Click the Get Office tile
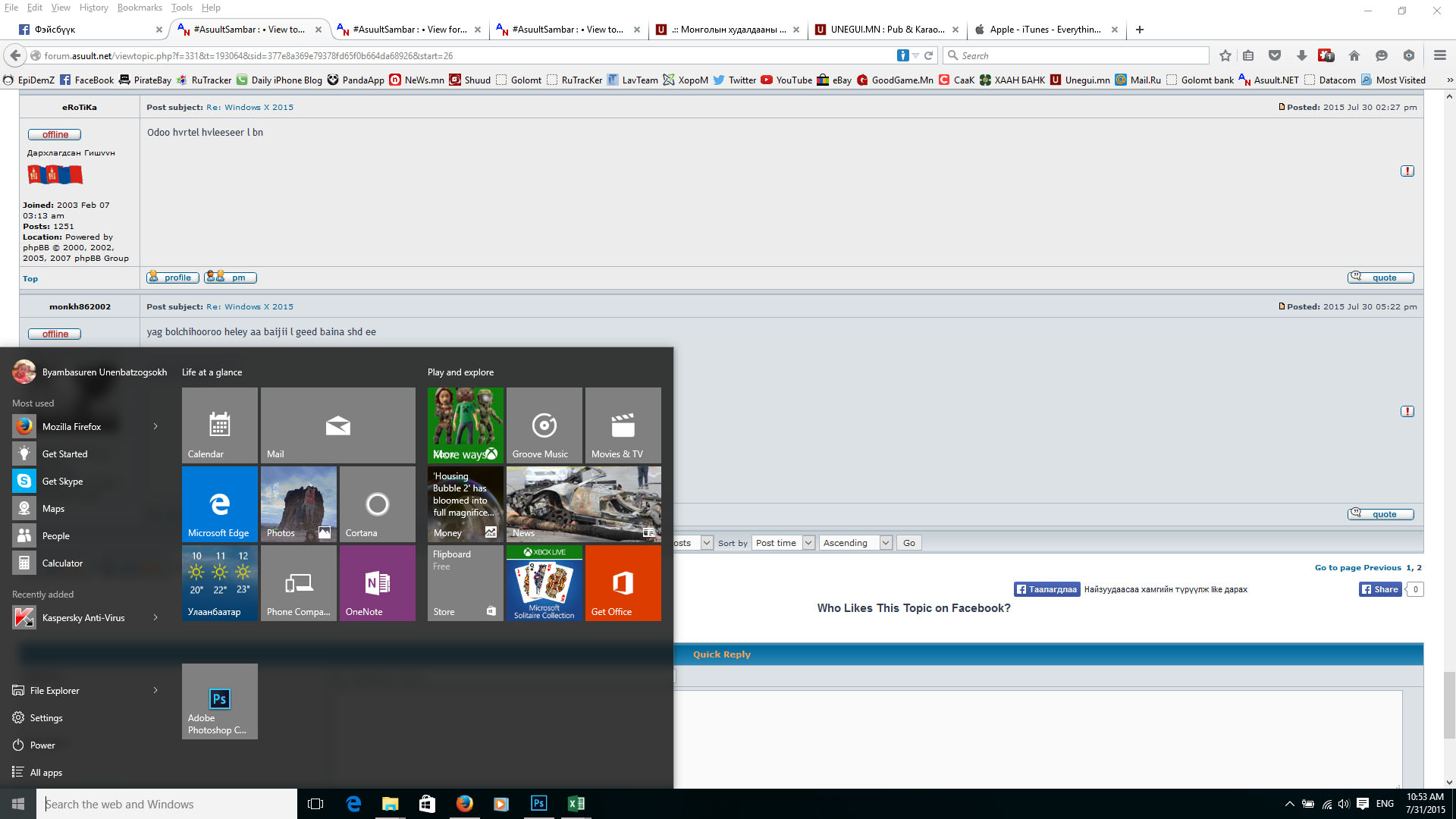Viewport: 1456px width, 819px height. (x=623, y=582)
